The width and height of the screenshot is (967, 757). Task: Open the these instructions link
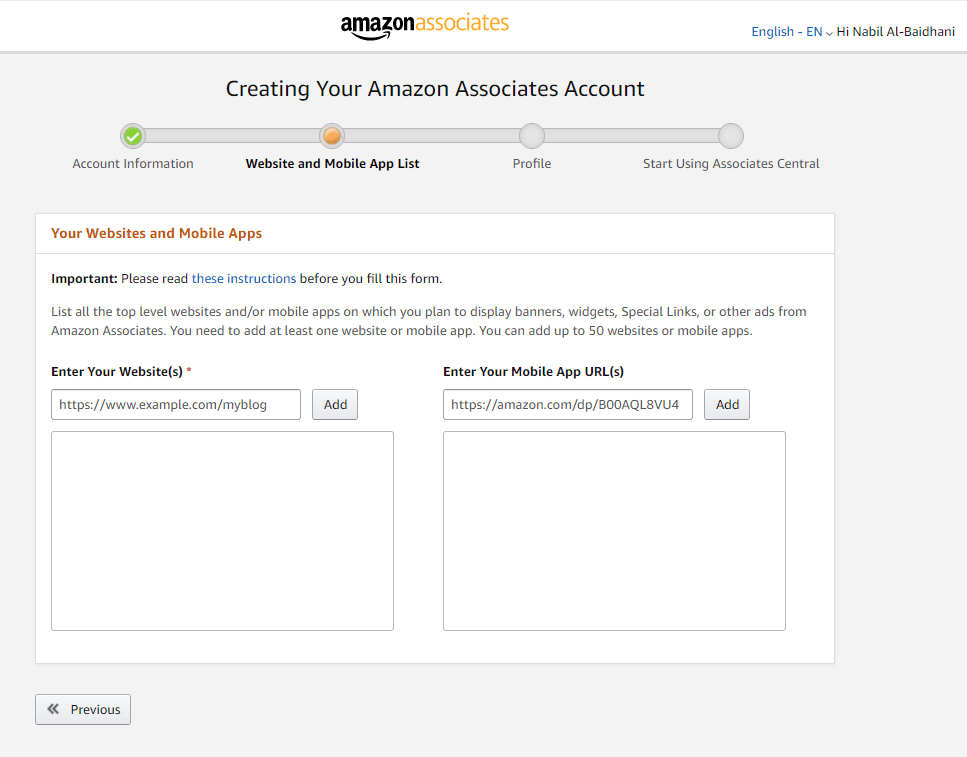pos(244,278)
